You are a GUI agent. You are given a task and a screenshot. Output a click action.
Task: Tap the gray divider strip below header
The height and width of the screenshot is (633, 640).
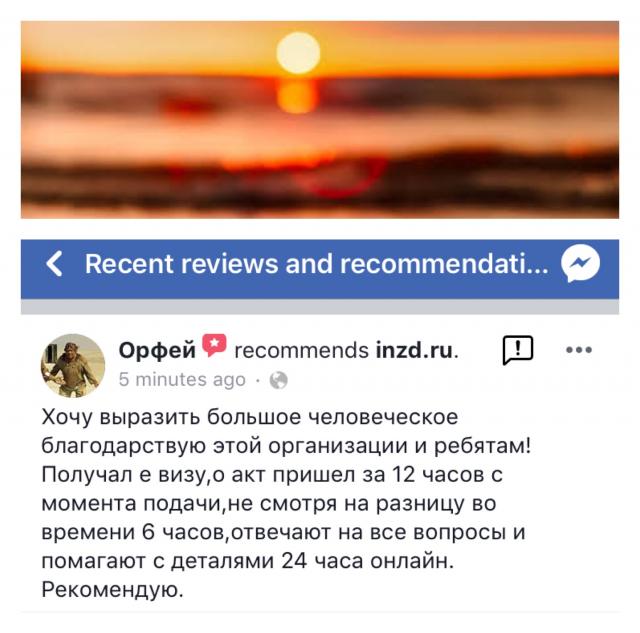click(x=320, y=307)
